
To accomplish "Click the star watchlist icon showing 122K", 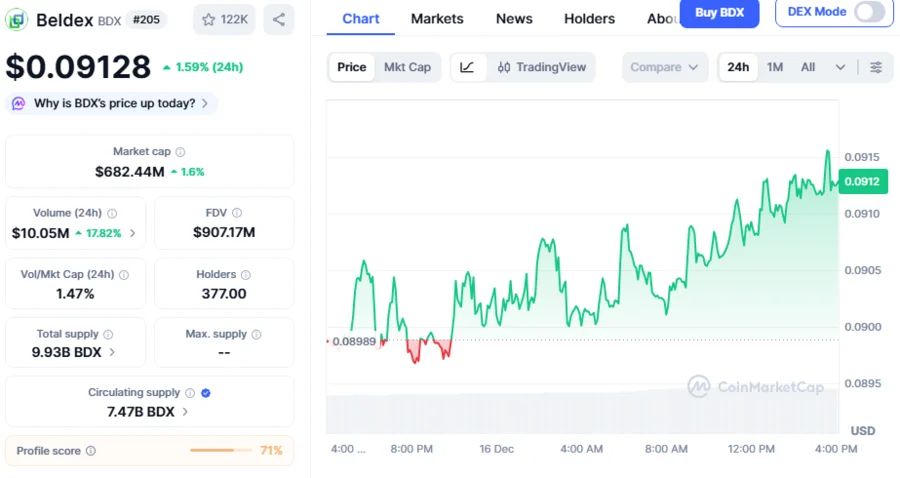I will coord(224,19).
